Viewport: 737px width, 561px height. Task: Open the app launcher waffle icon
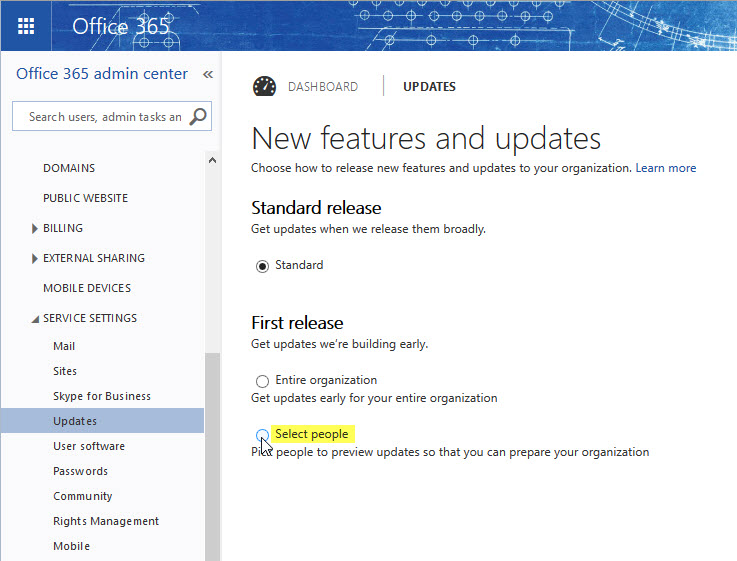(26, 26)
